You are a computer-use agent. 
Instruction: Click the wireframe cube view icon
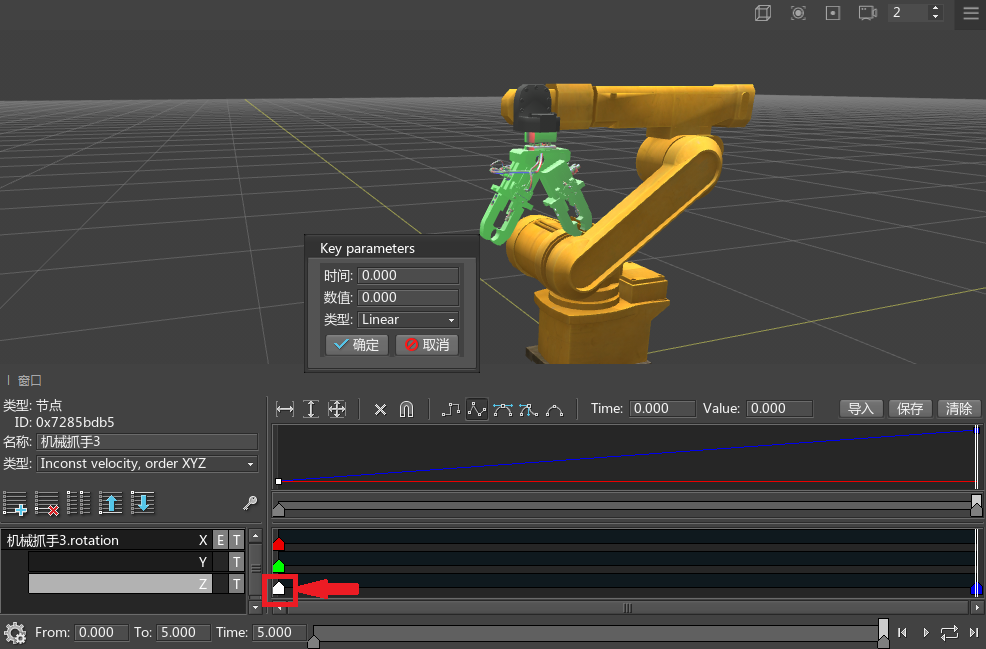pyautogui.click(x=763, y=13)
